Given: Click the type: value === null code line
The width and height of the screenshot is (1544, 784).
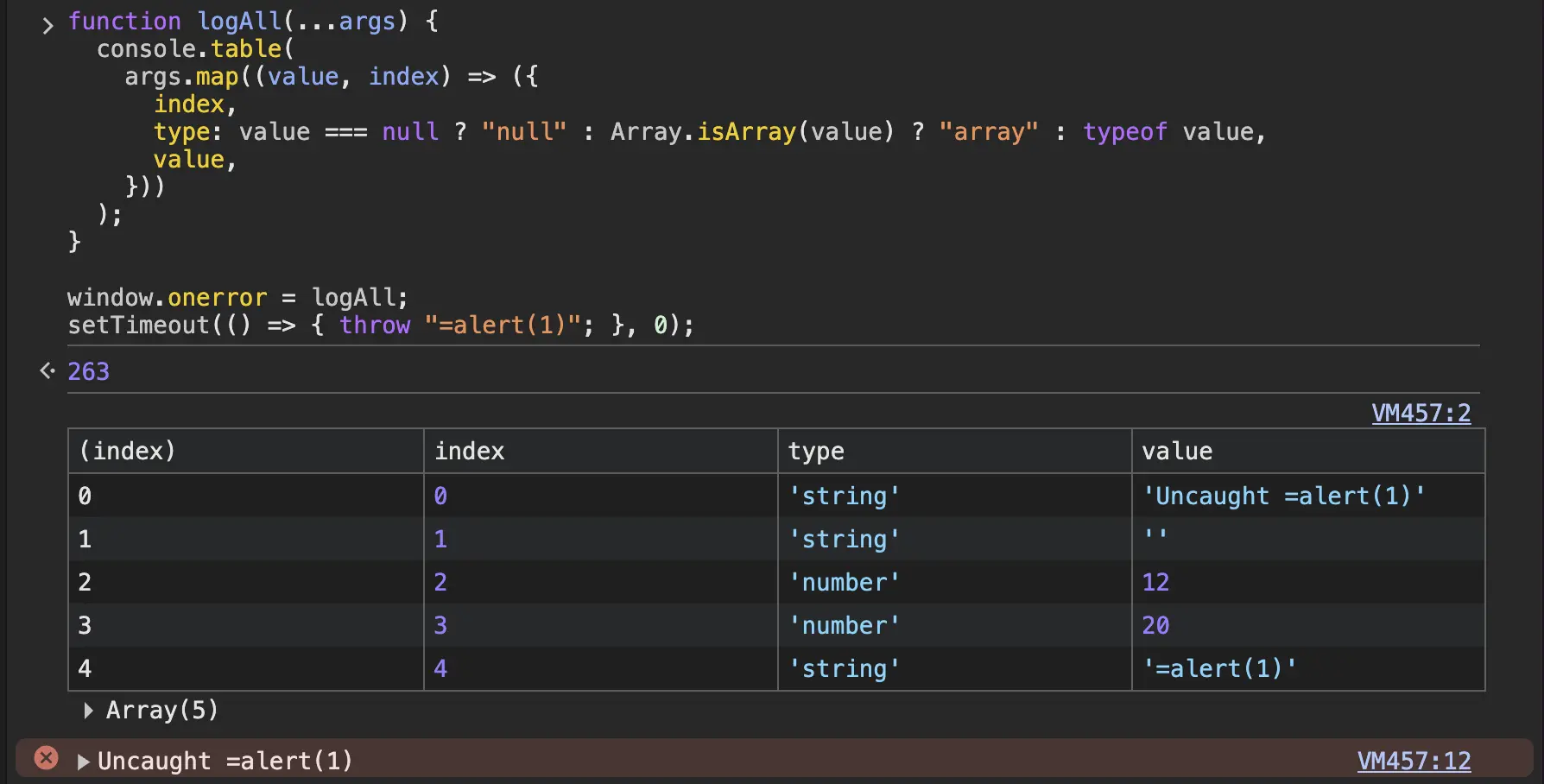Looking at the screenshot, I should click(710, 131).
